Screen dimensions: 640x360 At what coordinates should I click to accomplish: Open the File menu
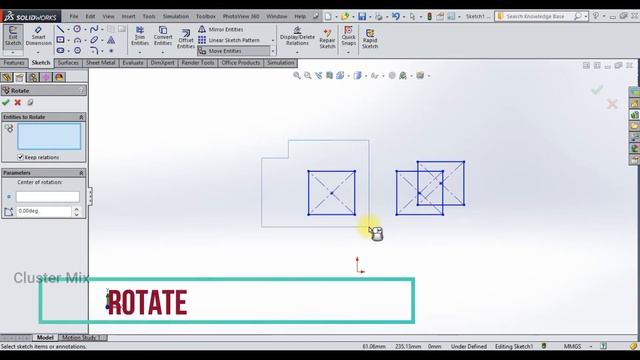tap(73, 16)
